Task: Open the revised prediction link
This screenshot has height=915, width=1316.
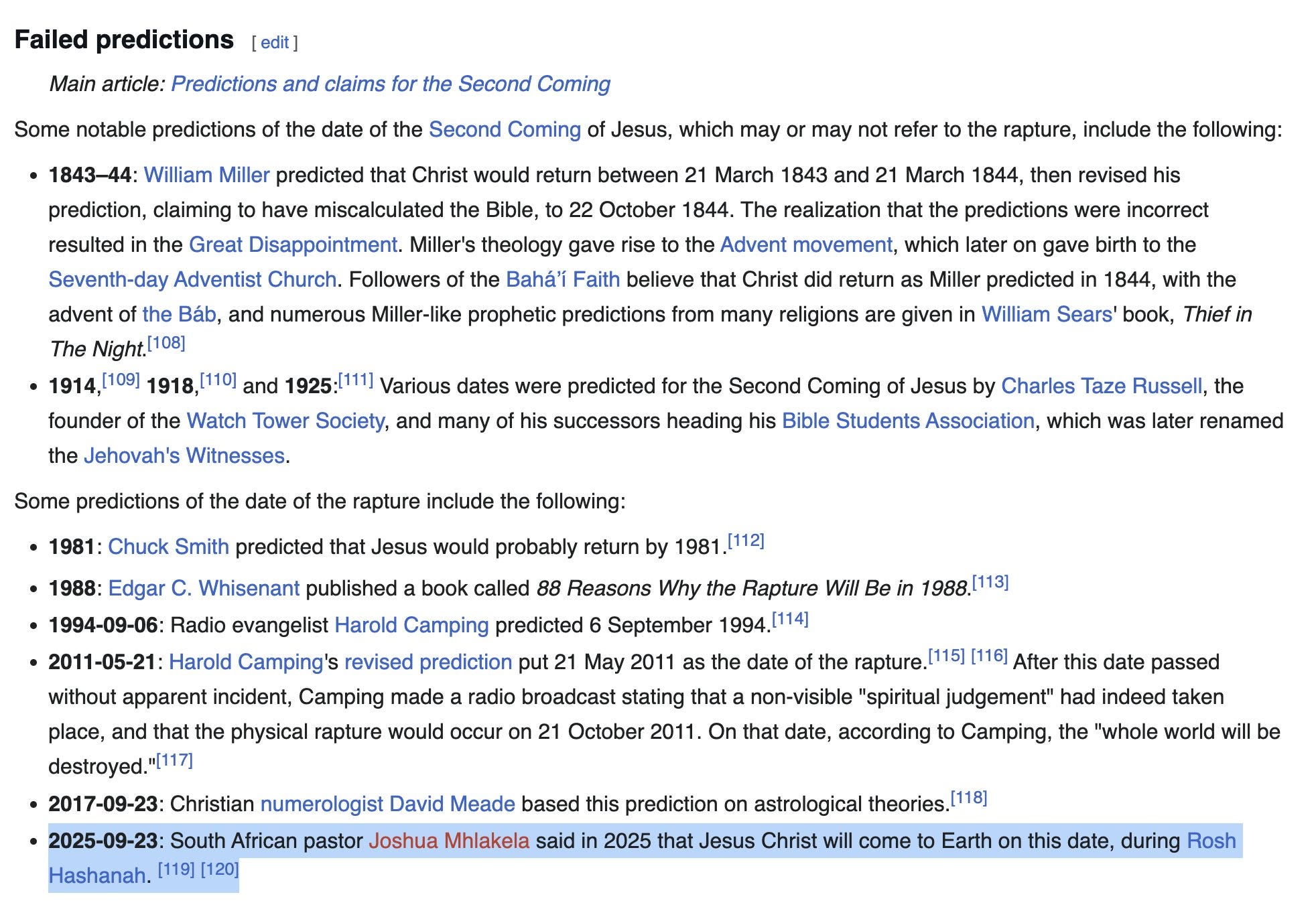Action: pyautogui.click(x=427, y=662)
